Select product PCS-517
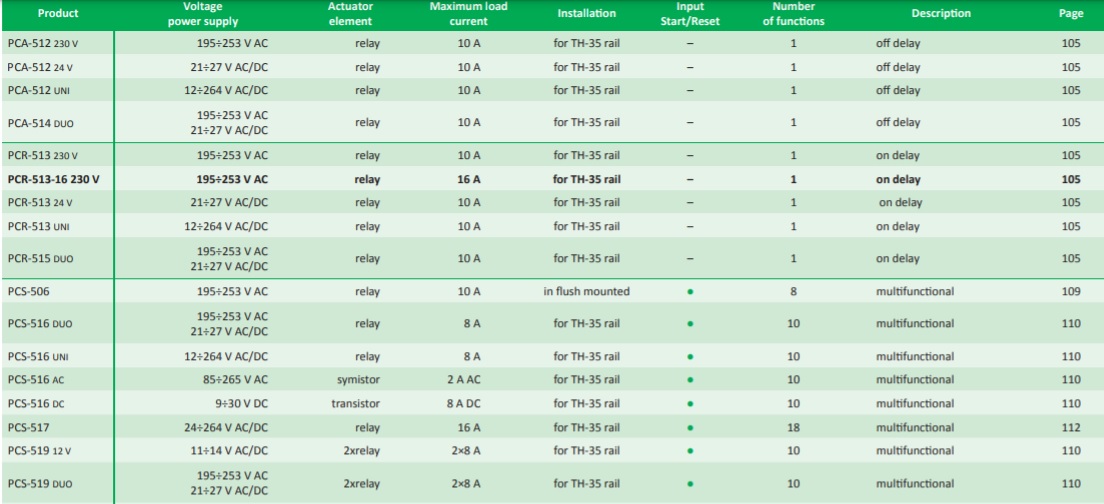This screenshot has height=504, width=1104. pos(29,427)
